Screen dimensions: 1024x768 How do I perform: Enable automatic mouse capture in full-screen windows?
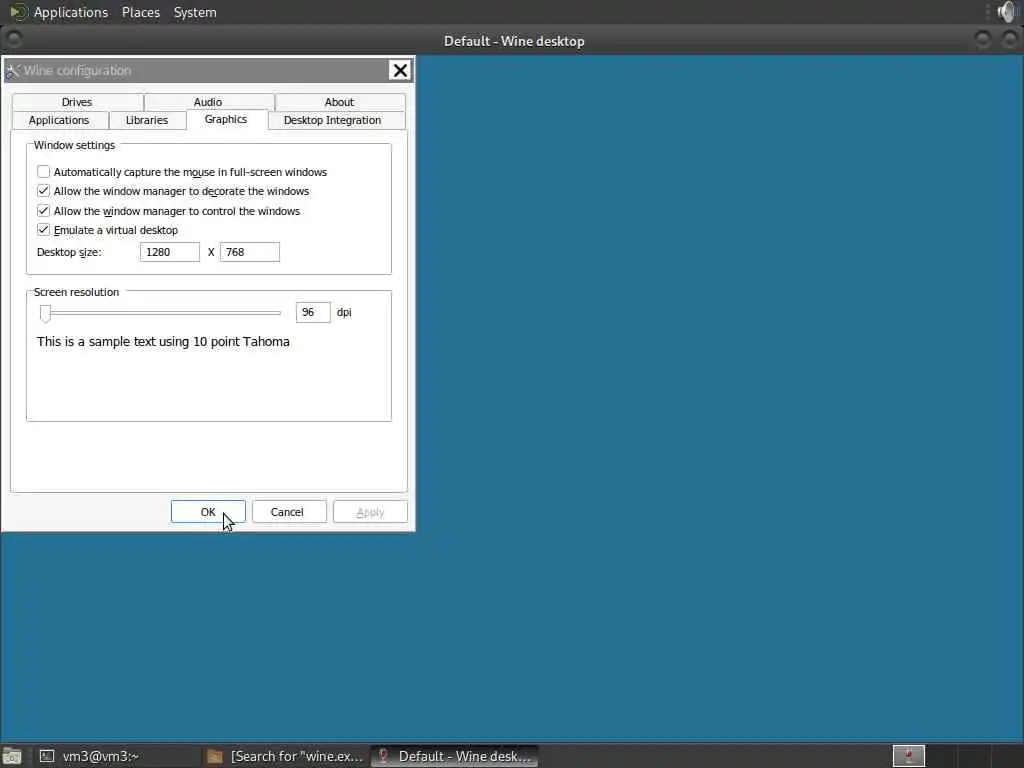[43, 172]
